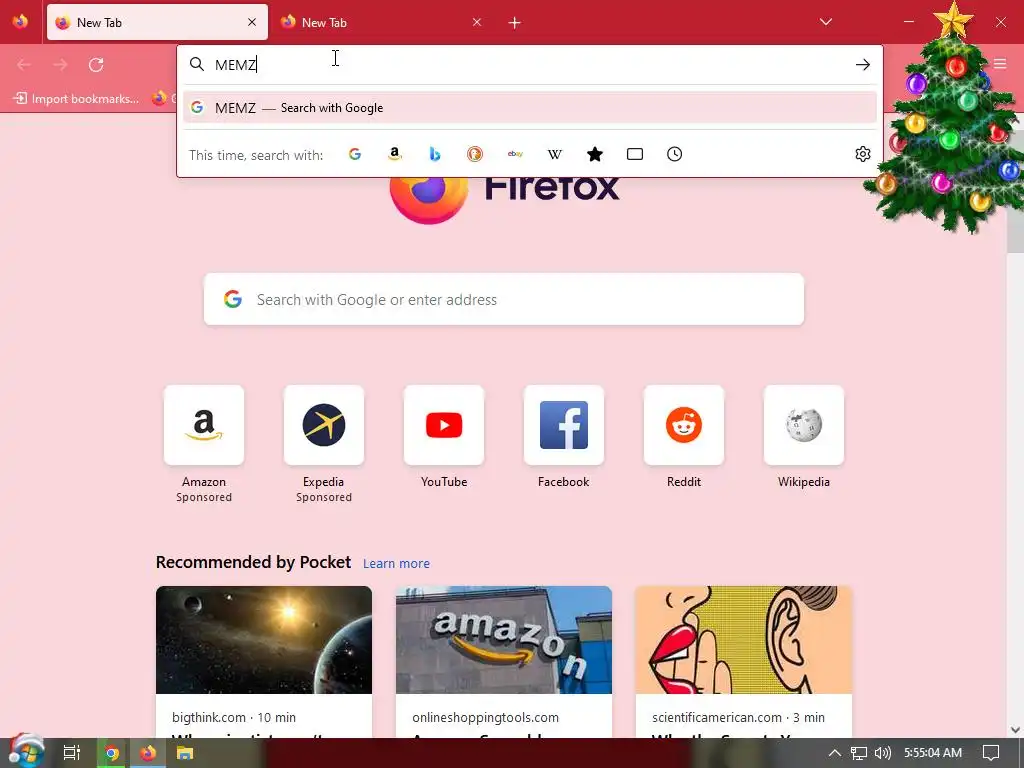Open a new tab with the plus button
Image resolution: width=1024 pixels, height=768 pixels.
pos(515,23)
